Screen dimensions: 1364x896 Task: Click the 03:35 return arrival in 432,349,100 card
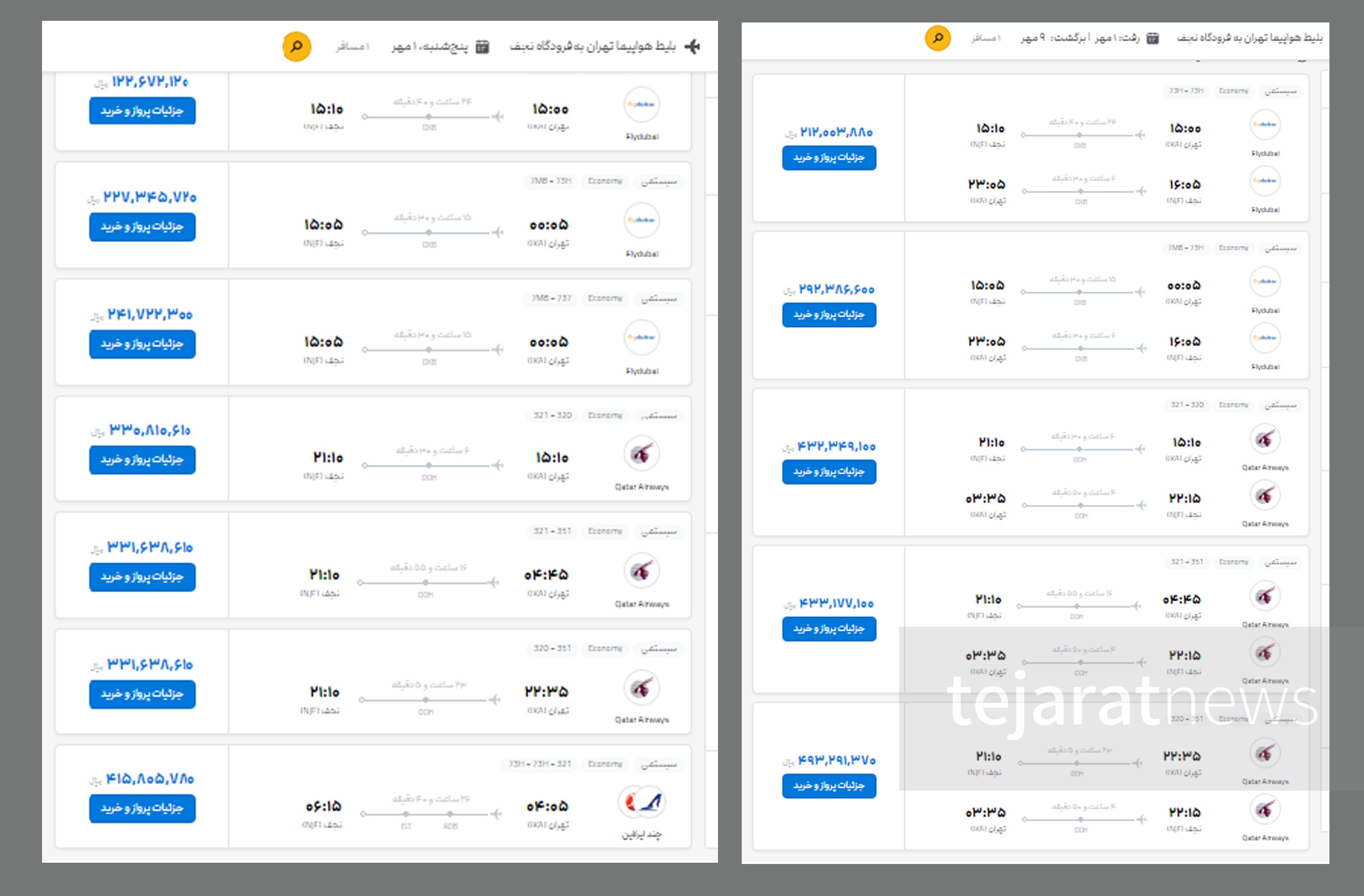[985, 499]
